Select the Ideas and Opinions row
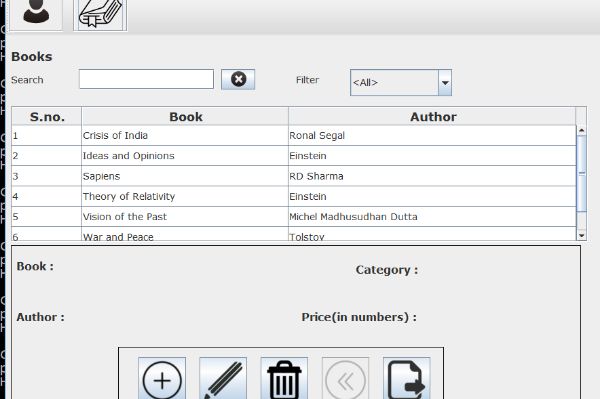Screen dimensions: 600x399 pos(294,156)
